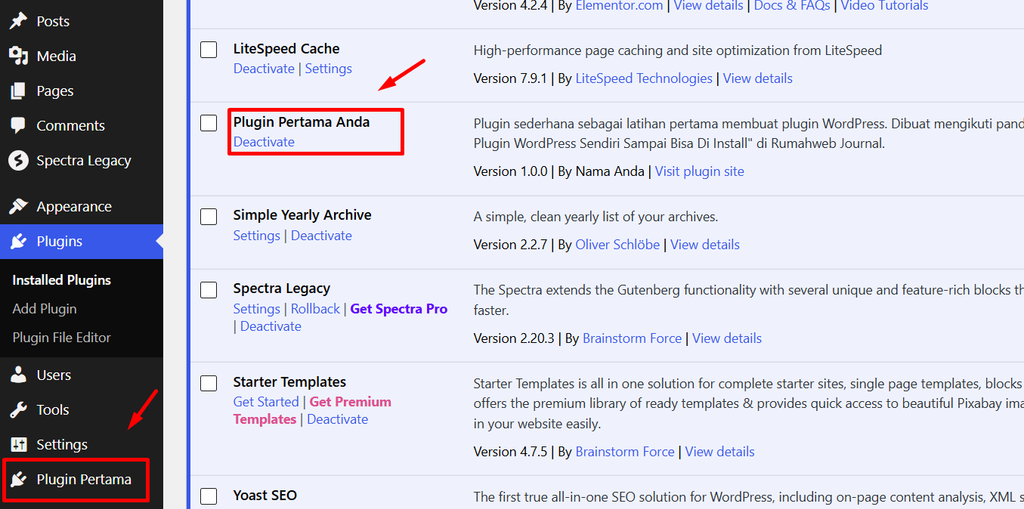View details for LiteSpeed Cache
This screenshot has height=509, width=1024.
(x=758, y=78)
